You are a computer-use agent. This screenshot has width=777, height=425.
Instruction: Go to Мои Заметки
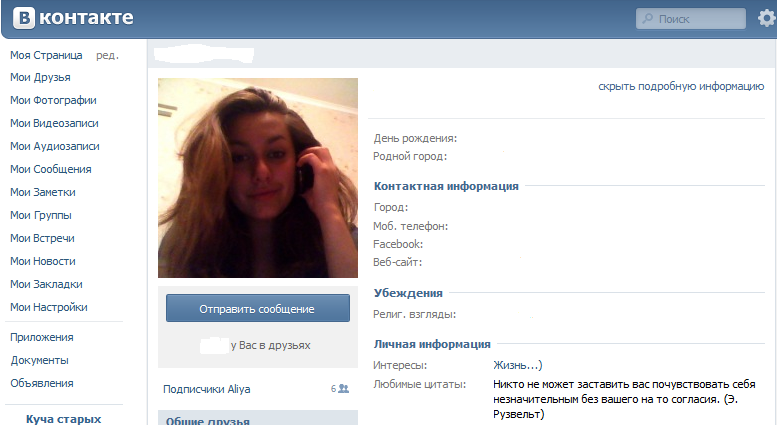43,192
